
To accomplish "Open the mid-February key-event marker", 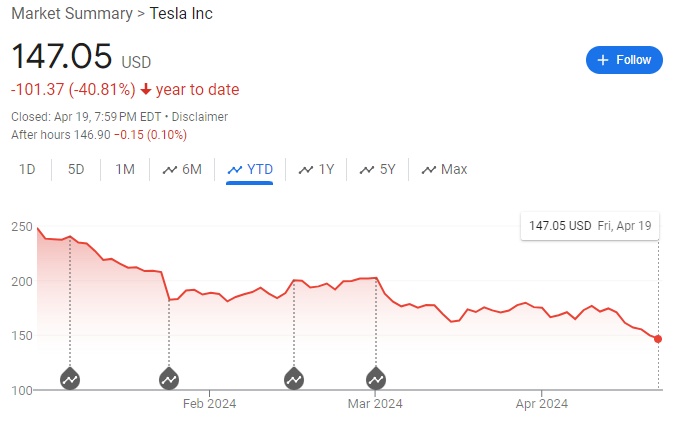I will (x=294, y=379).
